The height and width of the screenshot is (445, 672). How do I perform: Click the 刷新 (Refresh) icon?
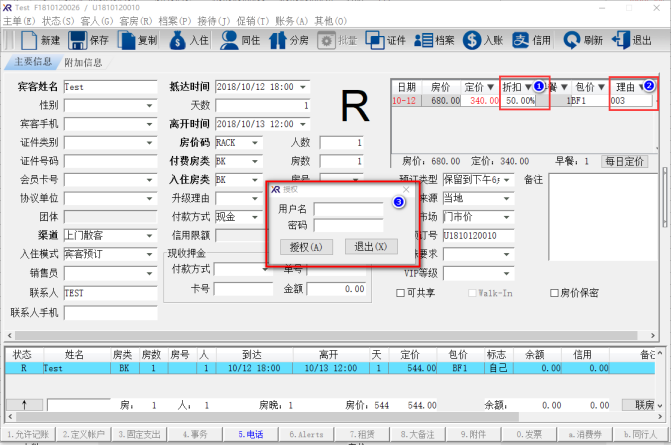point(571,40)
